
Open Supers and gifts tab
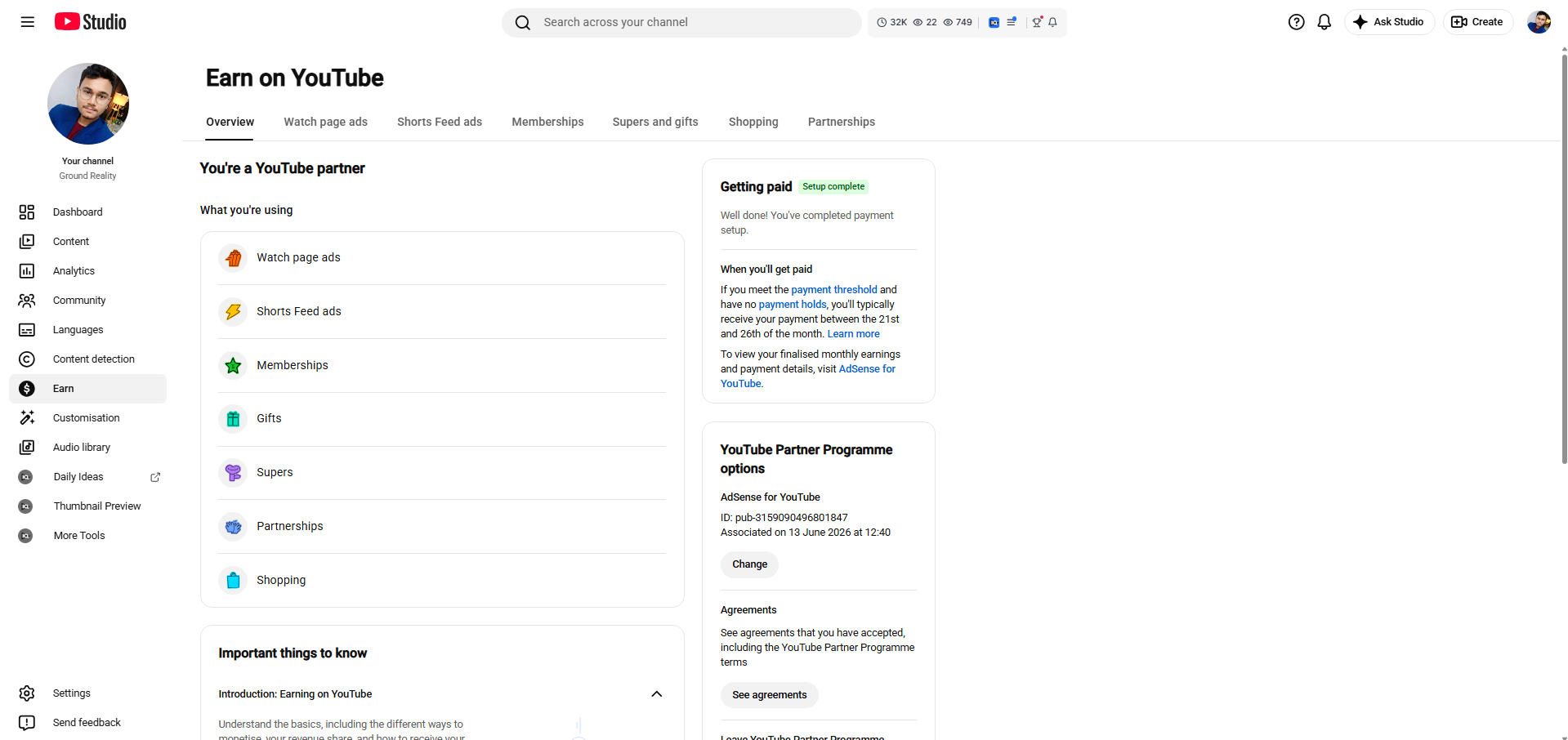[655, 122]
